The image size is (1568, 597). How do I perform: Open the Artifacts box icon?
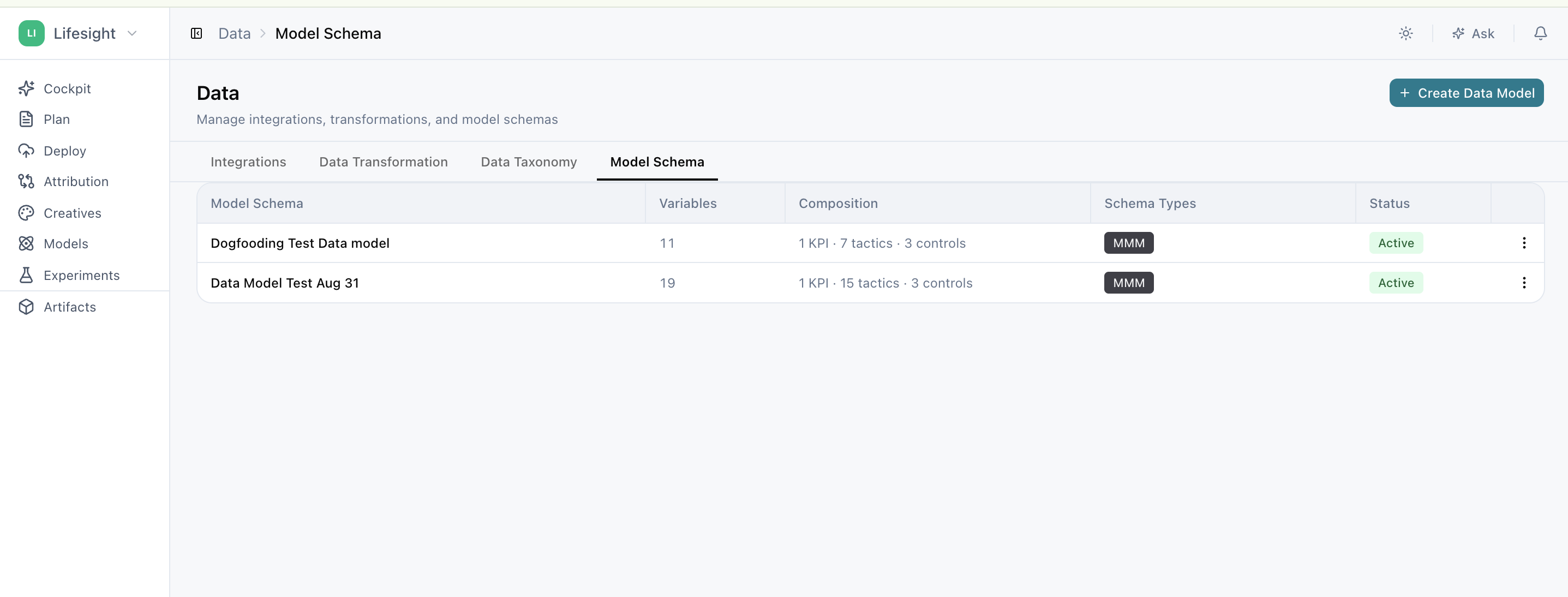pyautogui.click(x=26, y=307)
